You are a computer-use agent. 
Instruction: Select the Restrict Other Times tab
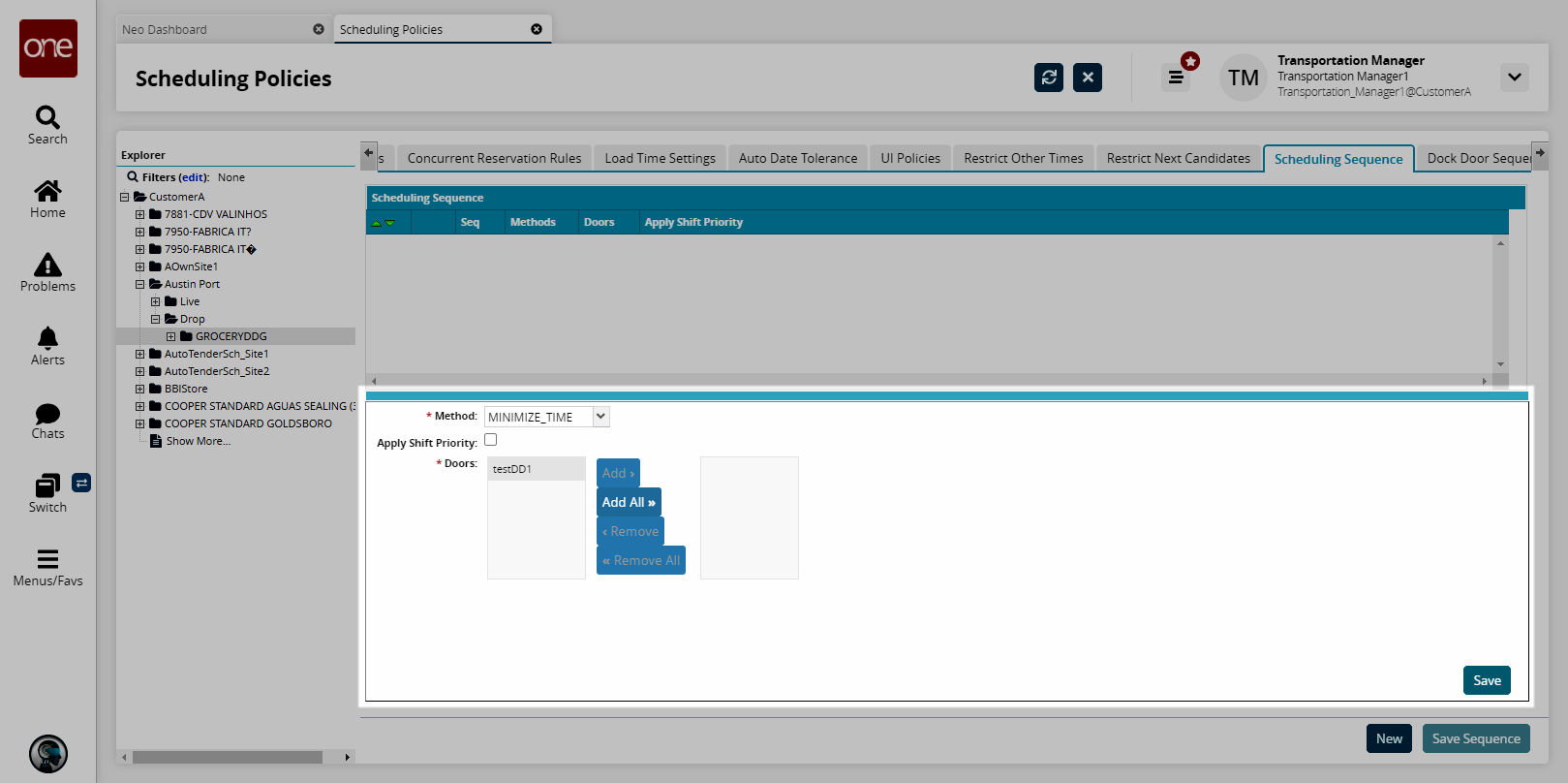tap(1024, 158)
